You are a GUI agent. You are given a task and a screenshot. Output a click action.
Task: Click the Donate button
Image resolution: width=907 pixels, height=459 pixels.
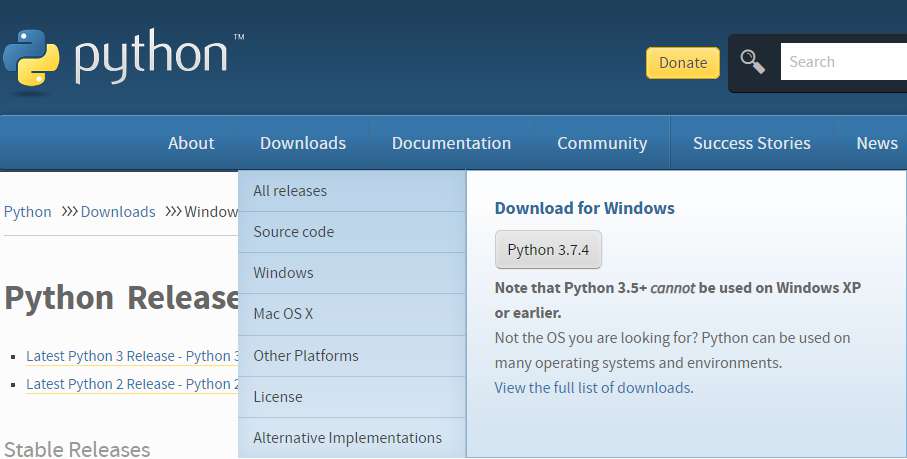point(683,62)
